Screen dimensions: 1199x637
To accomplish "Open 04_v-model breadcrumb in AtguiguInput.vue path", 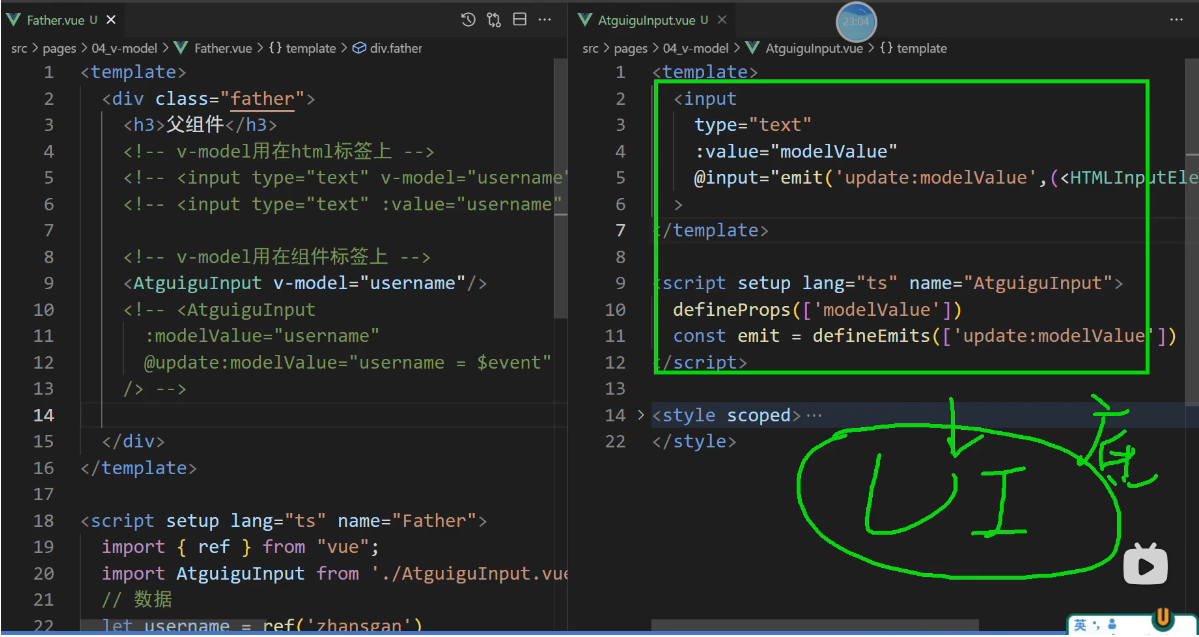I will pos(696,48).
